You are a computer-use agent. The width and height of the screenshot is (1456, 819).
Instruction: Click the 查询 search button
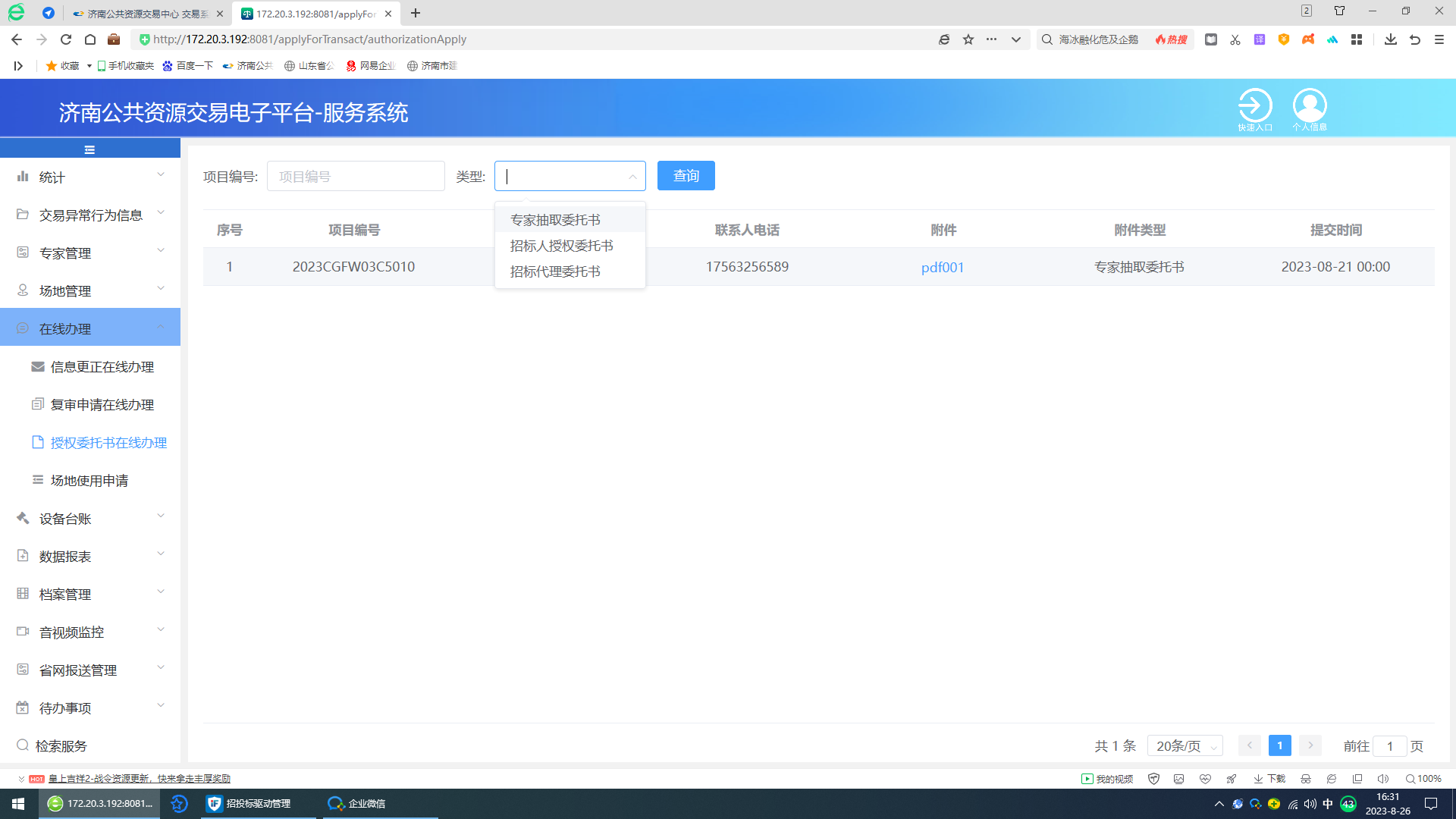tap(686, 176)
